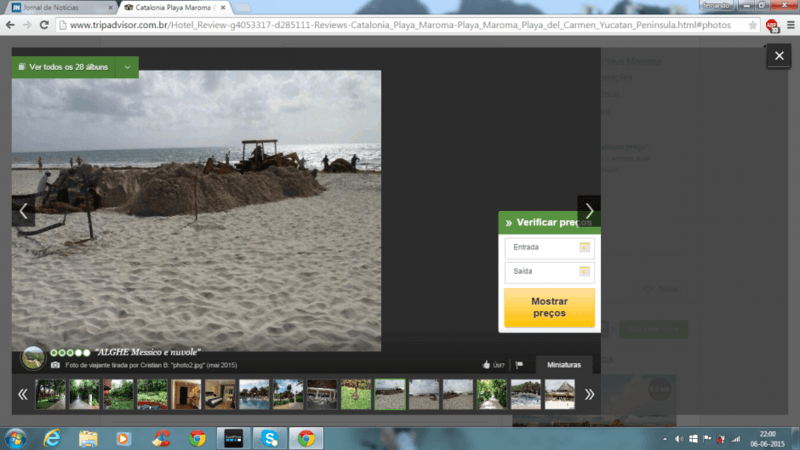Screen dimensions: 800x450
Task: Select the Miniaturas tab
Action: (x=564, y=365)
